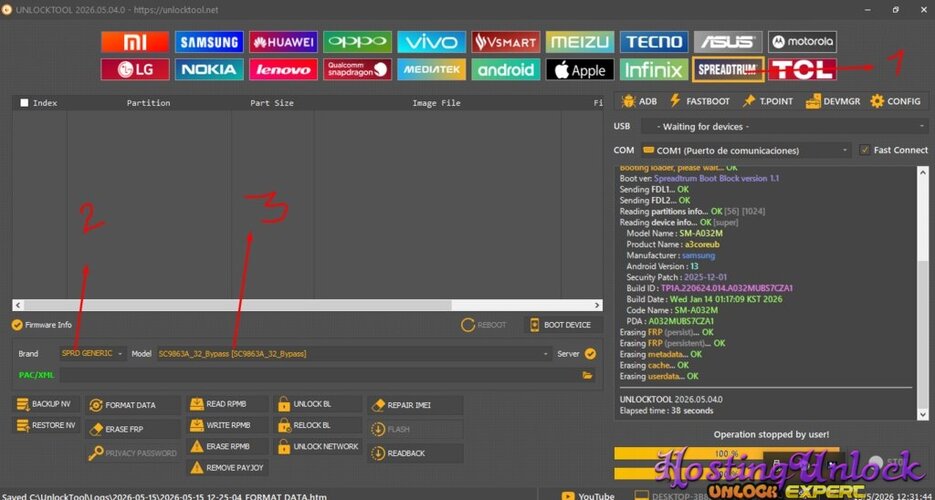Click the REPAIR IMEI button
This screenshot has height=500, width=935.
tap(415, 405)
